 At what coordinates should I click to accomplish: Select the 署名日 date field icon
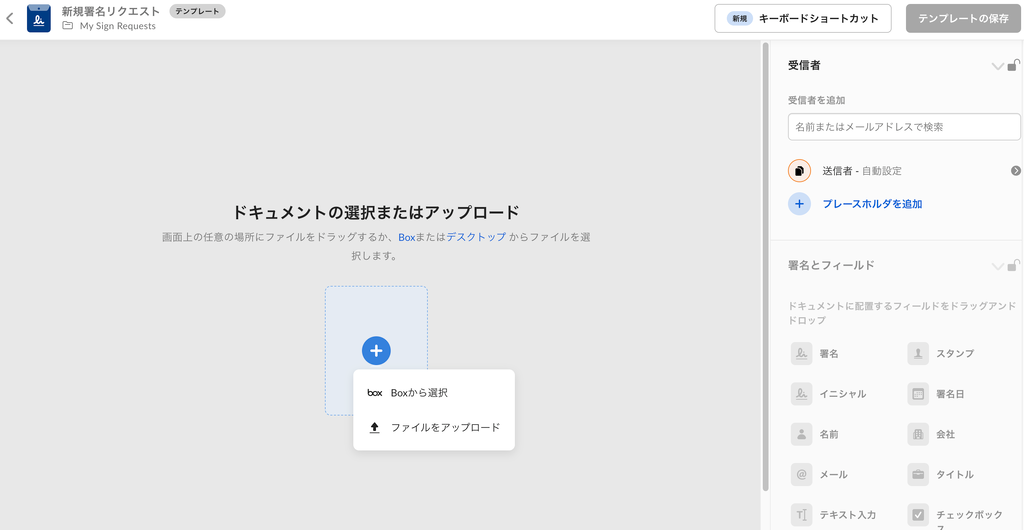918,394
